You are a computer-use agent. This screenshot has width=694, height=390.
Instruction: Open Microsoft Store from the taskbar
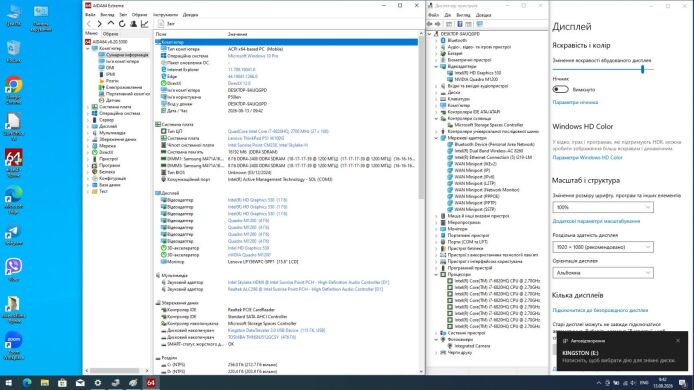click(62, 383)
